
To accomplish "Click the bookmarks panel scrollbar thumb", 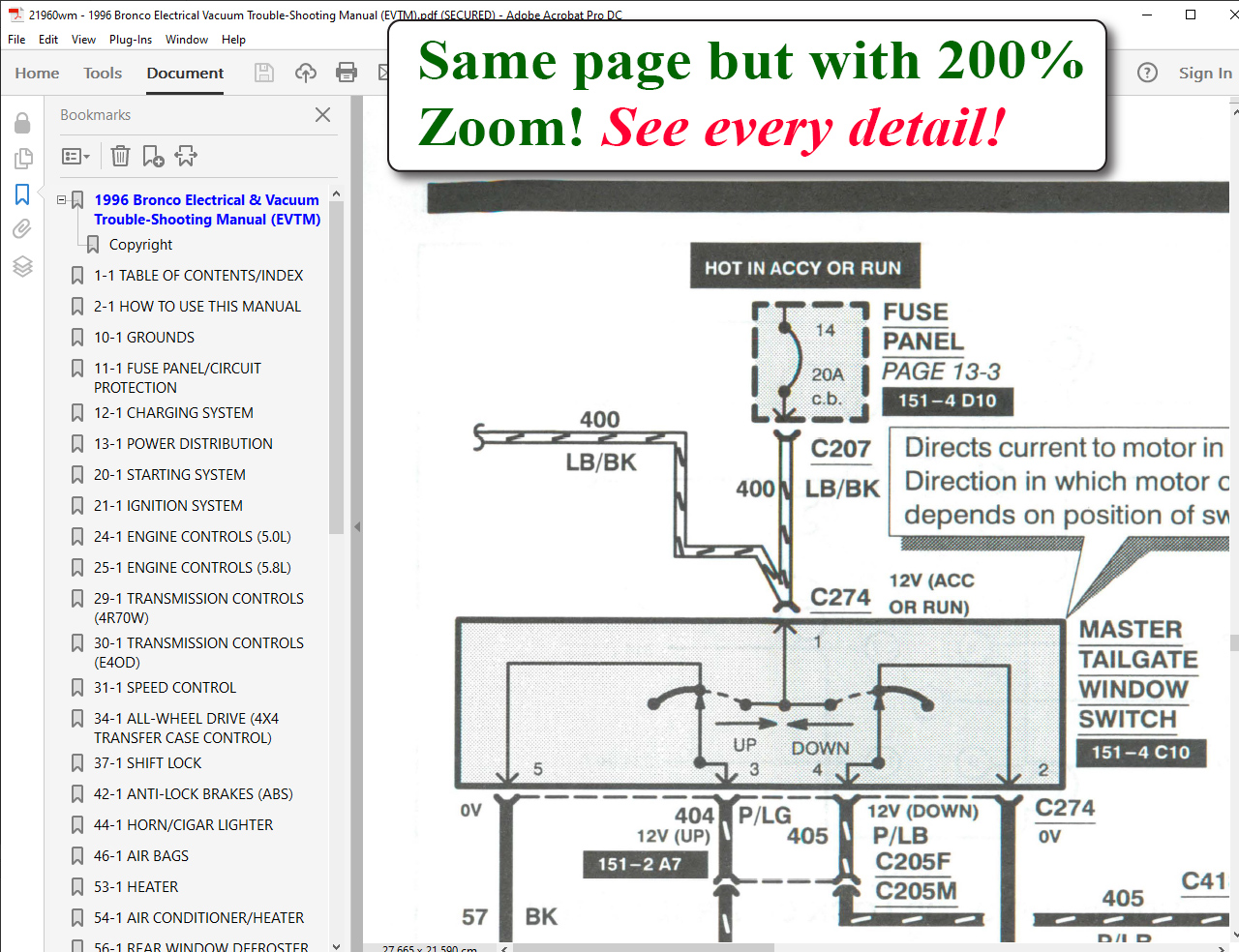I will pyautogui.click(x=336, y=368).
